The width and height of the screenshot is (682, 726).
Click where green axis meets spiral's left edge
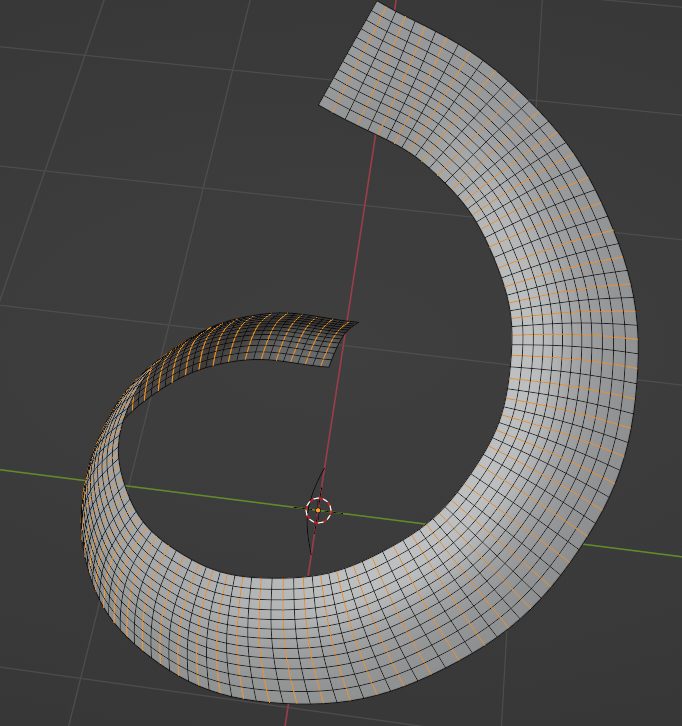(x=85, y=480)
